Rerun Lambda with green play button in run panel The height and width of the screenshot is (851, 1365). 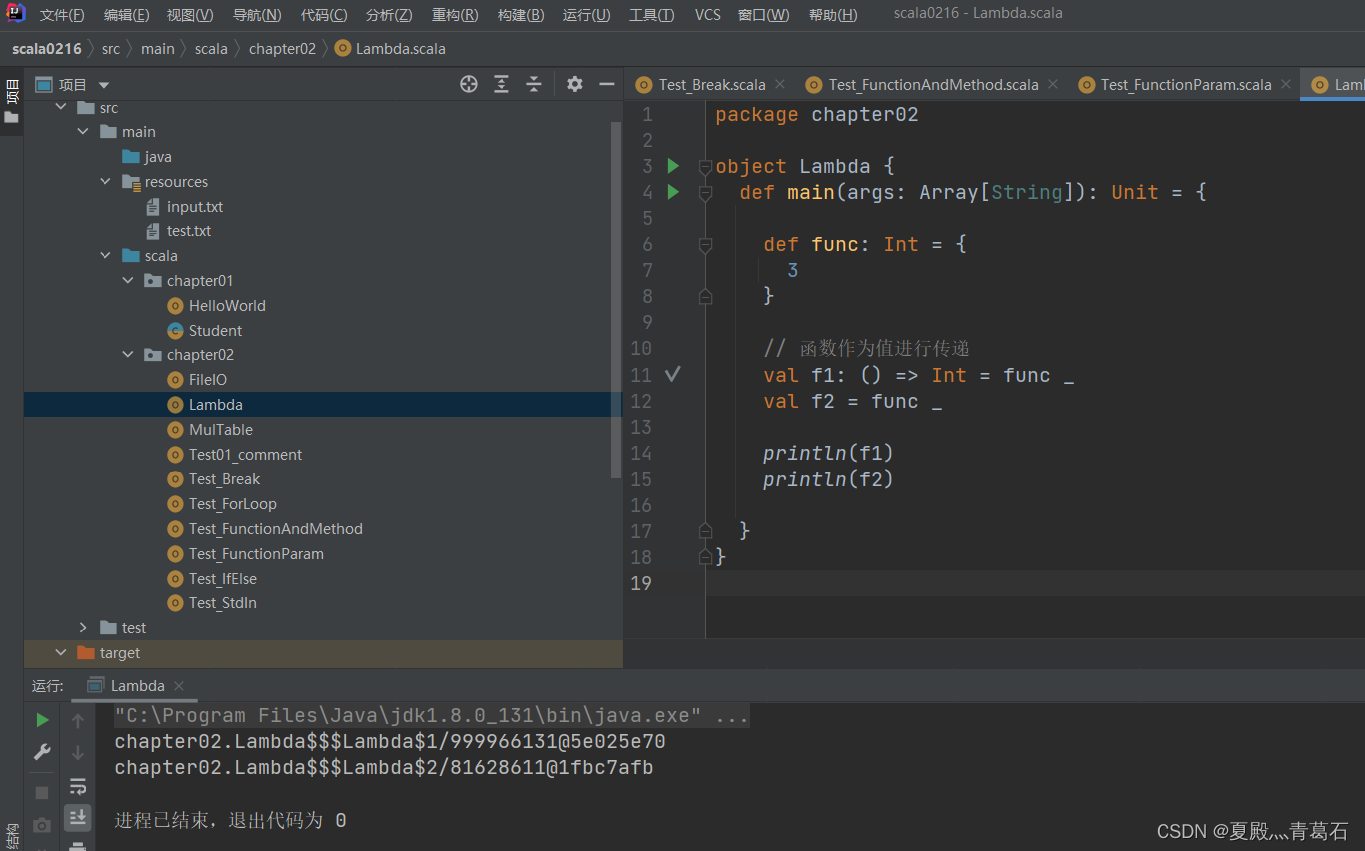click(42, 720)
